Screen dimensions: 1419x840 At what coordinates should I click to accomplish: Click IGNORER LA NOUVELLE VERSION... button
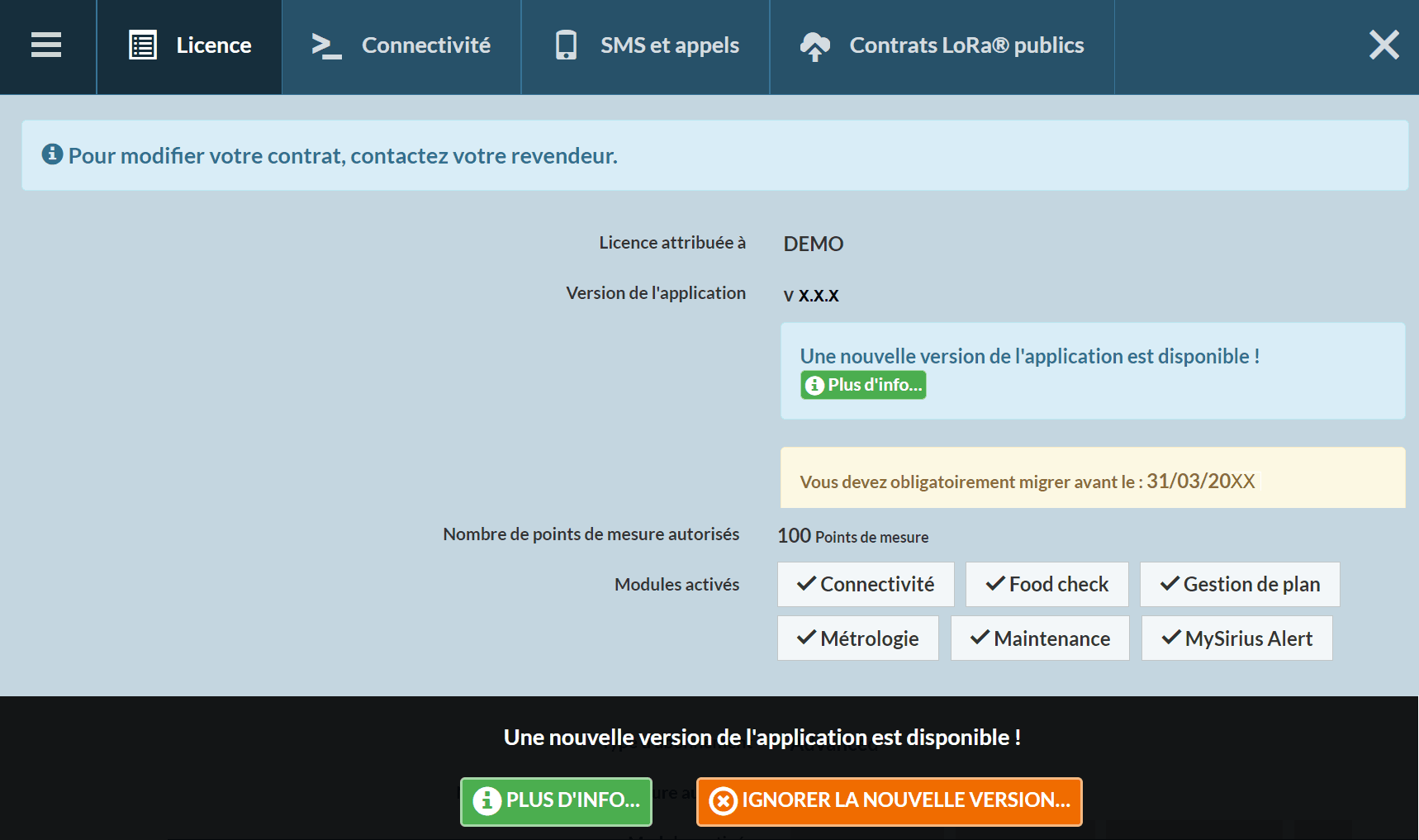click(x=890, y=801)
